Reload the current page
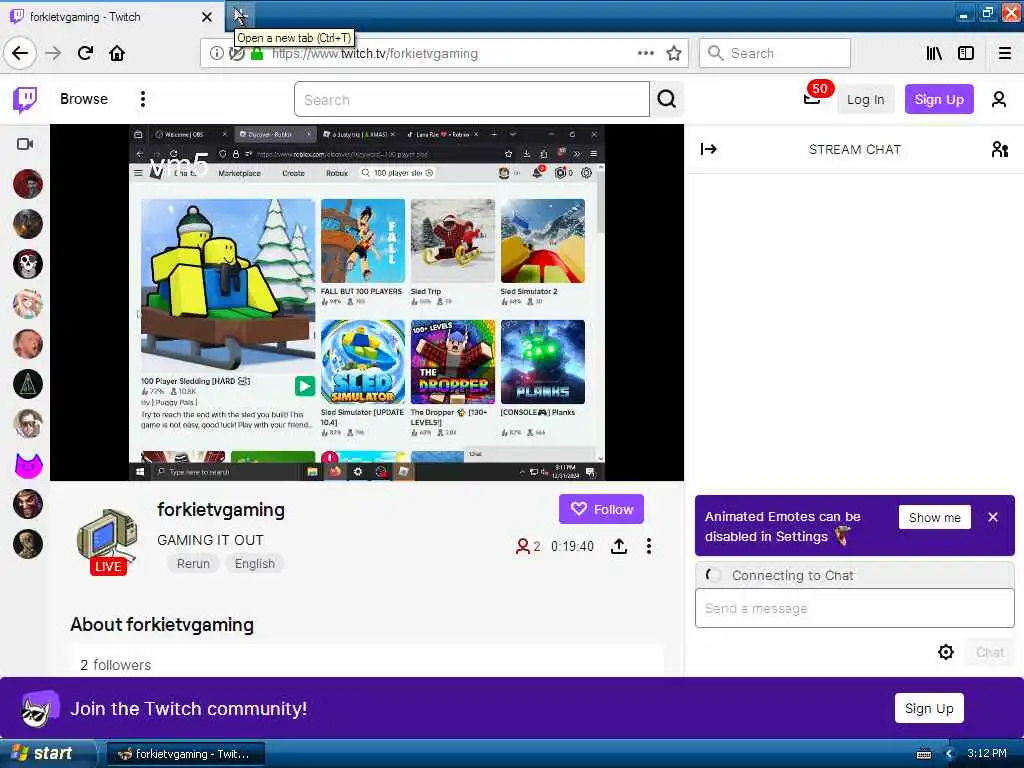This screenshot has width=1024, height=768. click(86, 53)
